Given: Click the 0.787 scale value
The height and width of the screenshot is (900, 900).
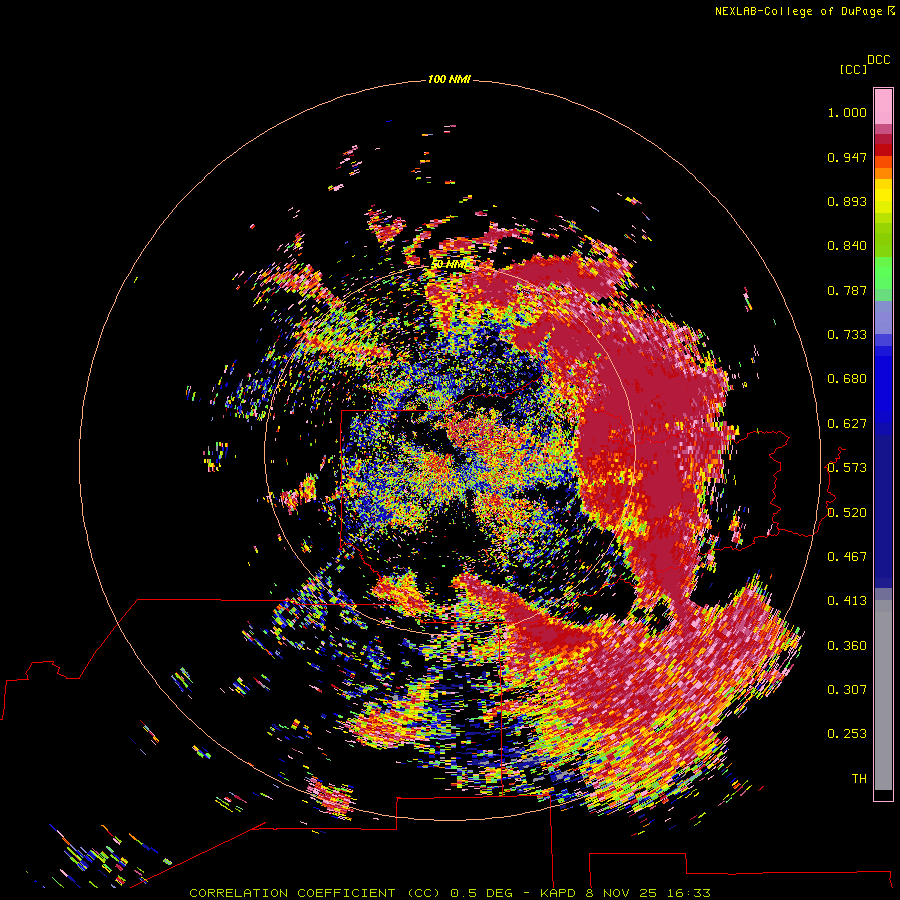Looking at the screenshot, I should [847, 290].
